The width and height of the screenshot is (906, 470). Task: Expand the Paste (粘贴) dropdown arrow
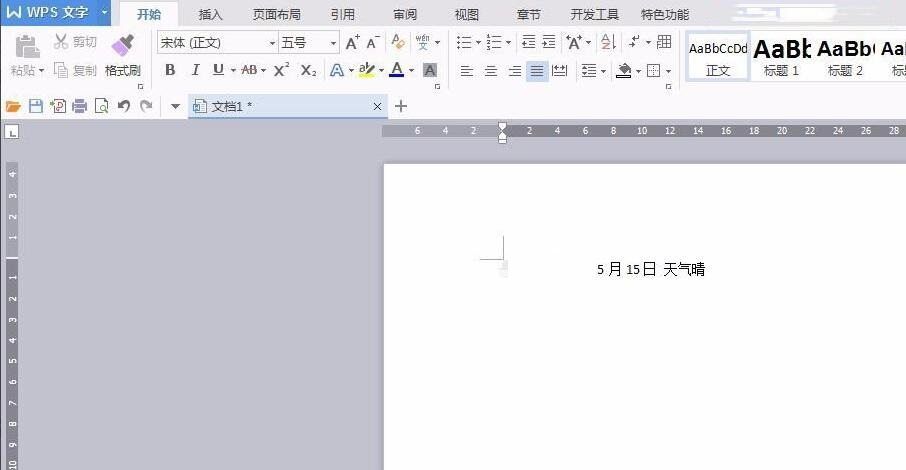pyautogui.click(x=43, y=71)
